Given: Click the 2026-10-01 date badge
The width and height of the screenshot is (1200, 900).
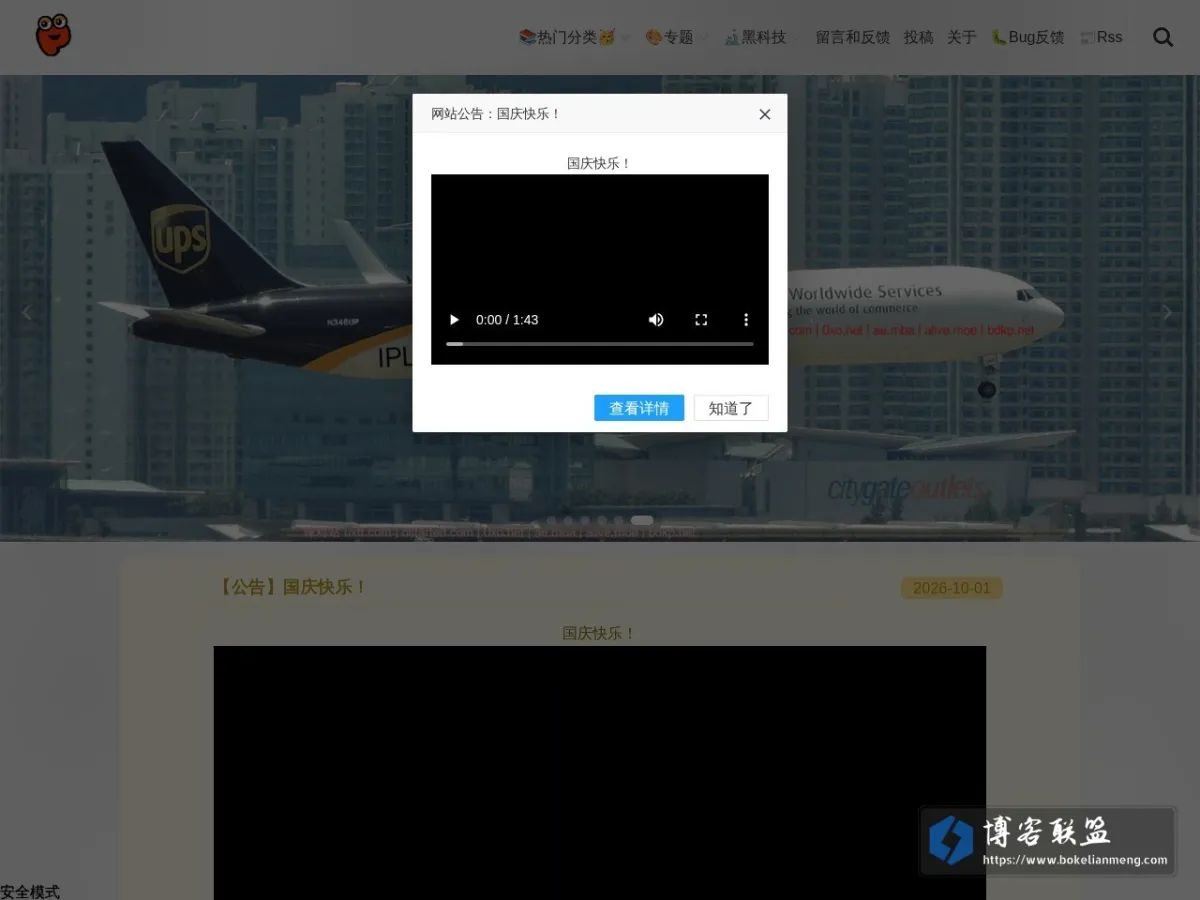Looking at the screenshot, I should (952, 588).
